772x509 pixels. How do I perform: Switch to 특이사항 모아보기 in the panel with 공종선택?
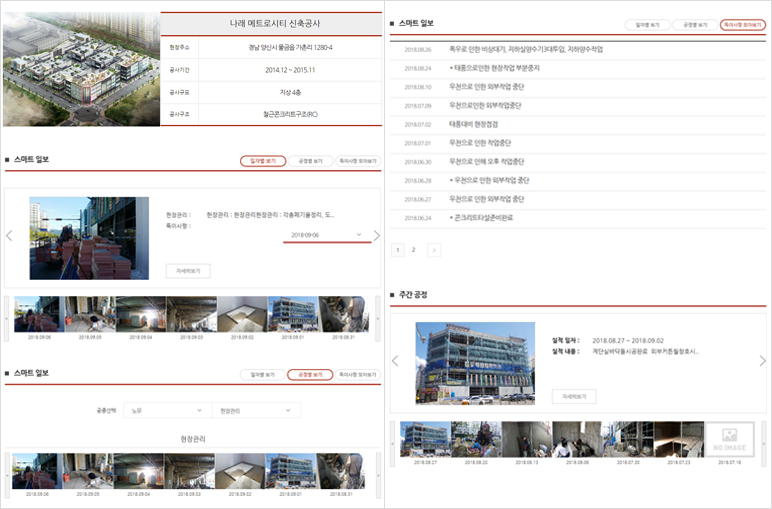(x=358, y=375)
